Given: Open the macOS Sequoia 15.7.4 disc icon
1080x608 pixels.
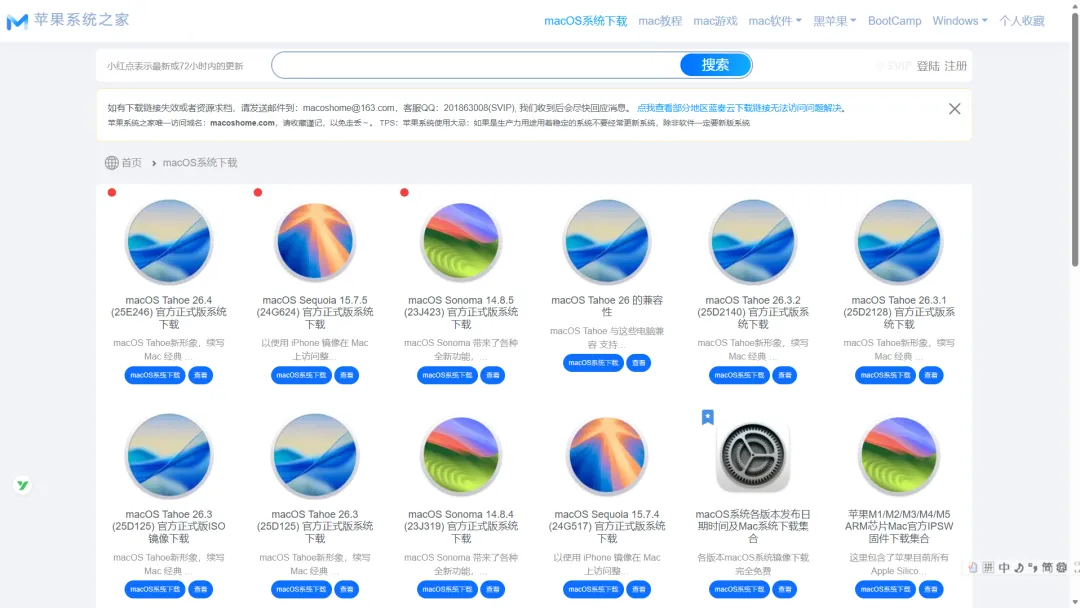Looking at the screenshot, I should point(607,456).
